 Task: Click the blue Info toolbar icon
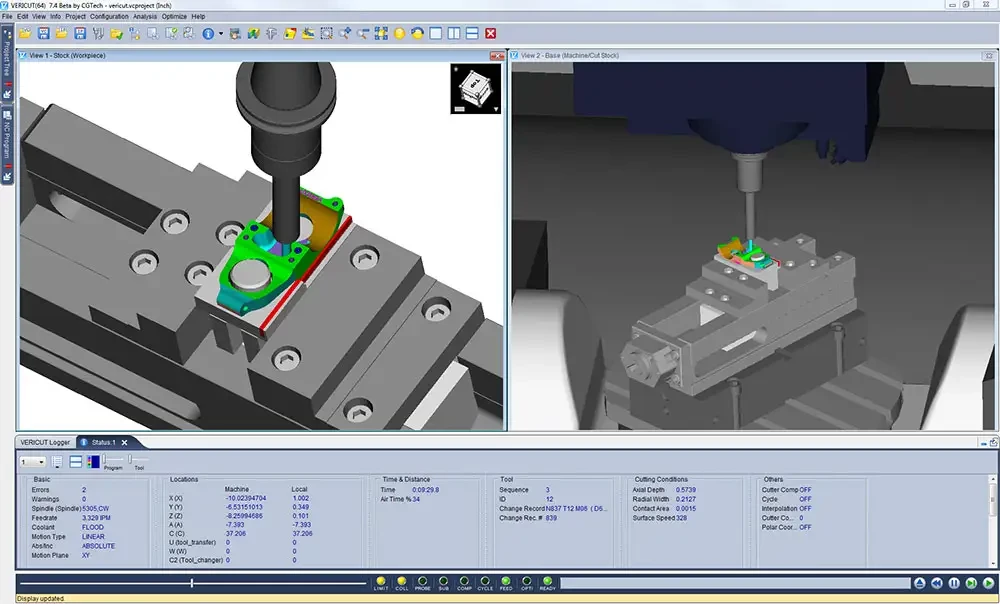pyautogui.click(x=208, y=34)
